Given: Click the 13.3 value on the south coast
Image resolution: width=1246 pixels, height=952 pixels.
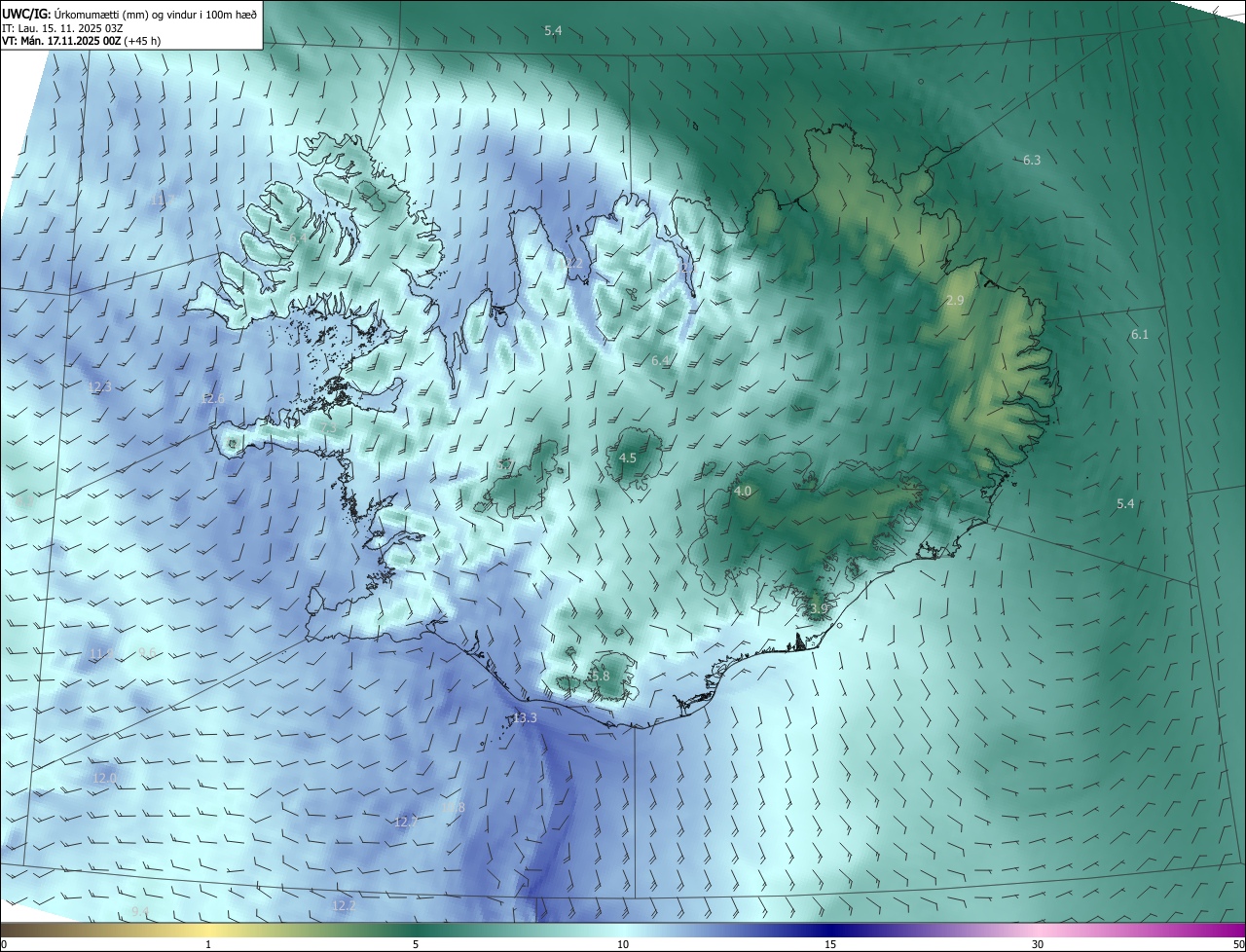Looking at the screenshot, I should (x=524, y=718).
